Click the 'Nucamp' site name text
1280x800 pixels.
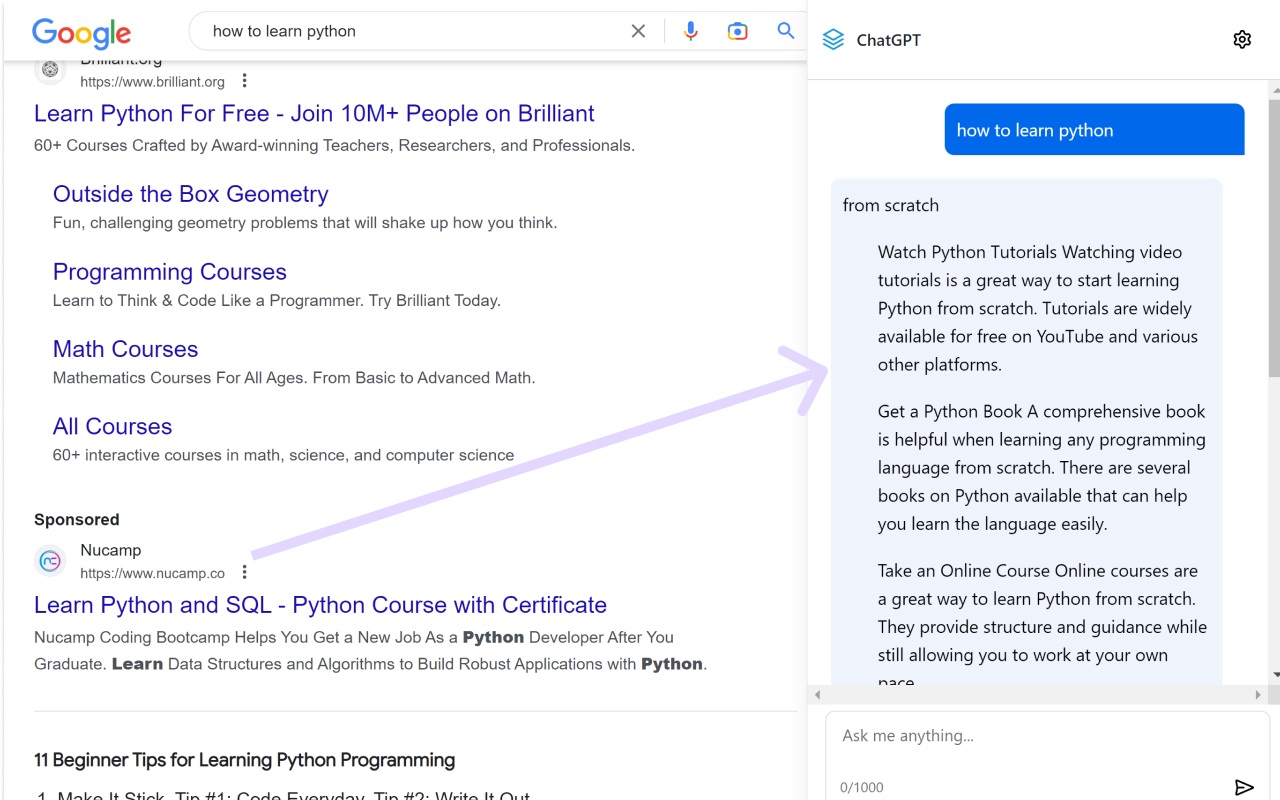pyautogui.click(x=110, y=550)
